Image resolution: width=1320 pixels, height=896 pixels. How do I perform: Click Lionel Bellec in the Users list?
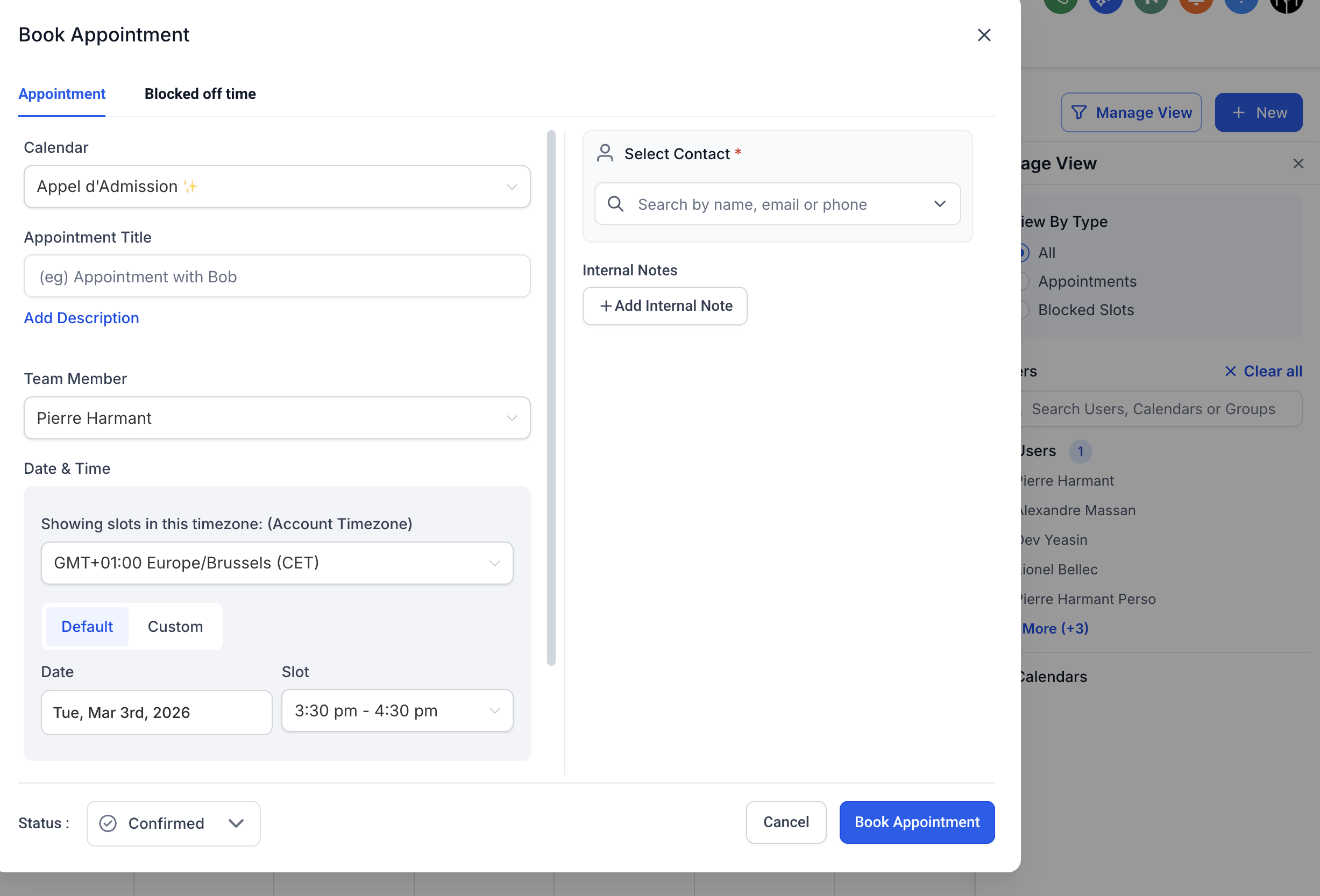click(x=1059, y=570)
